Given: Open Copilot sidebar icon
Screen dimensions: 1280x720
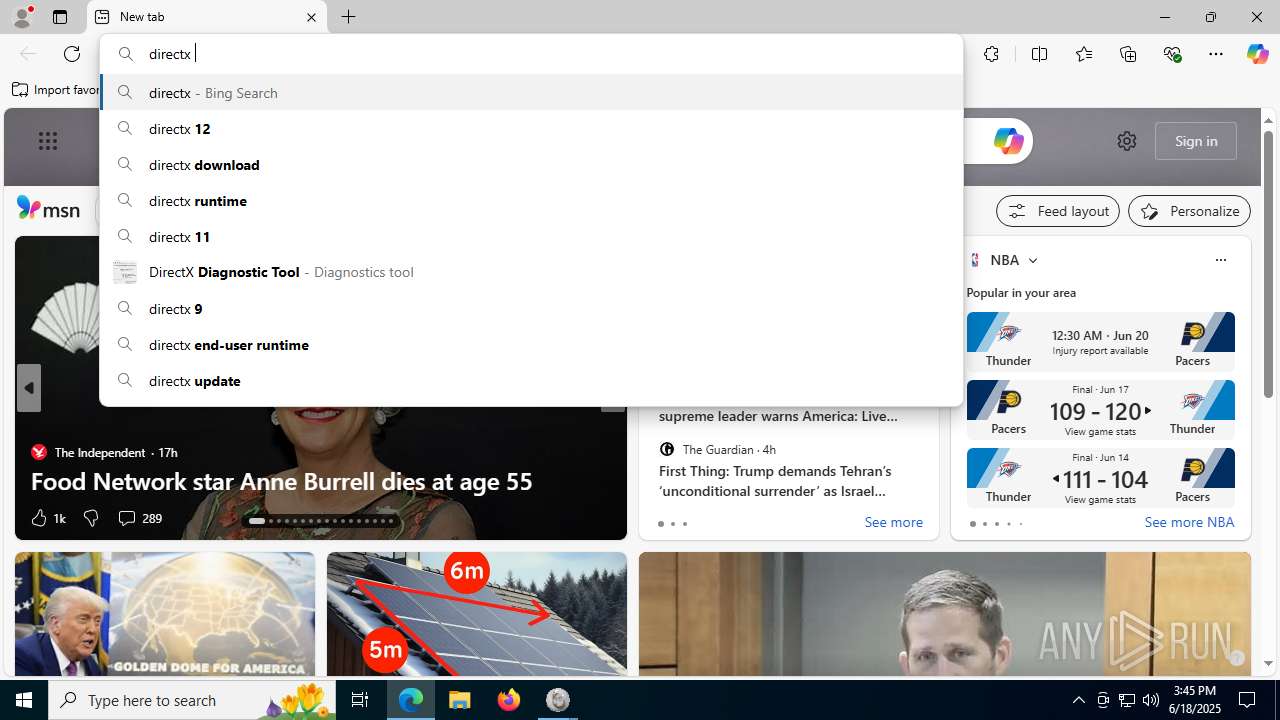Looking at the screenshot, I should [1257, 54].
